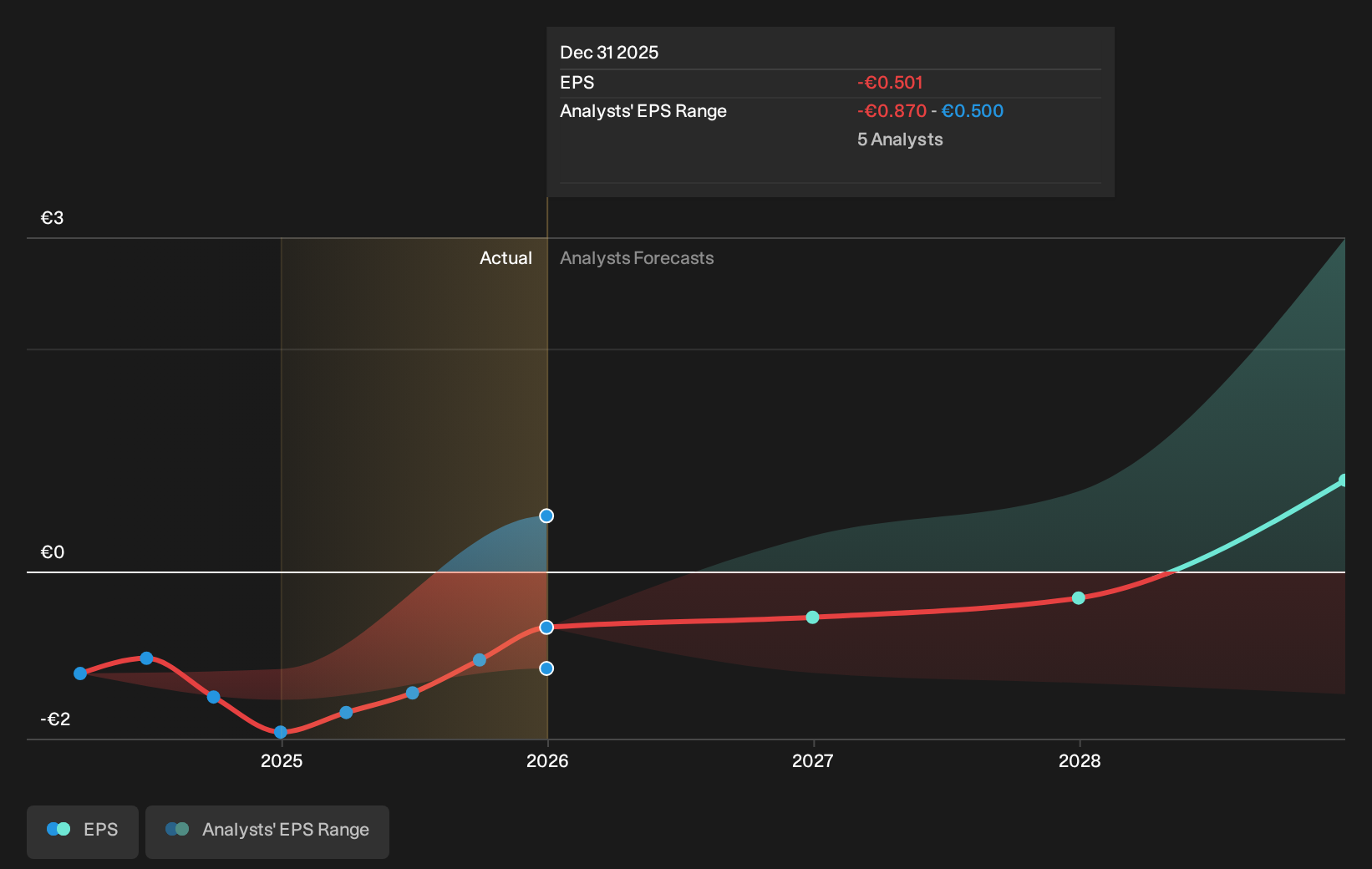Click the 2027 x-axis label
The image size is (1372, 869).
pos(813,761)
